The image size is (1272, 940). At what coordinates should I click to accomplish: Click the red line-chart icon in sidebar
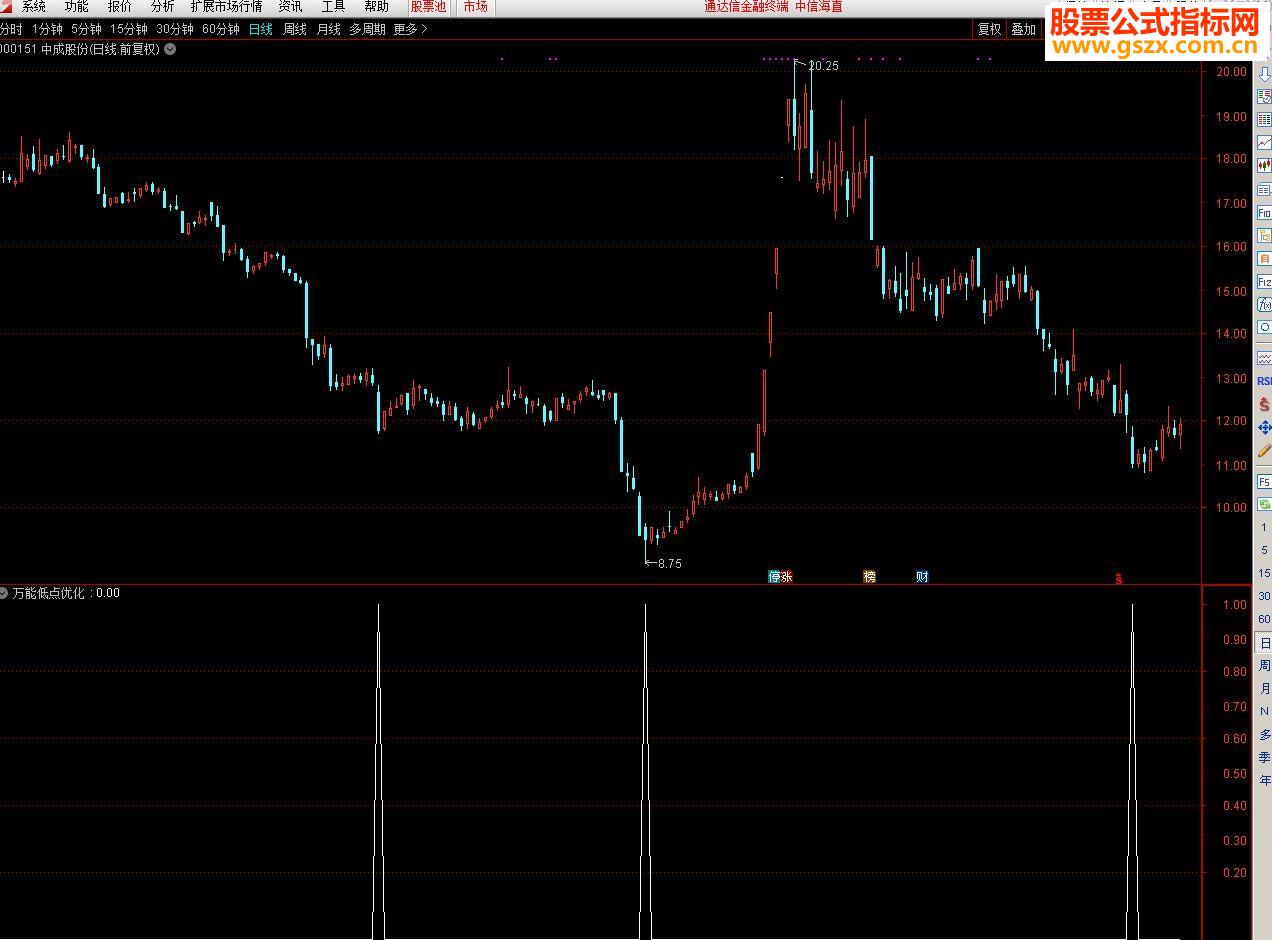[x=1264, y=141]
